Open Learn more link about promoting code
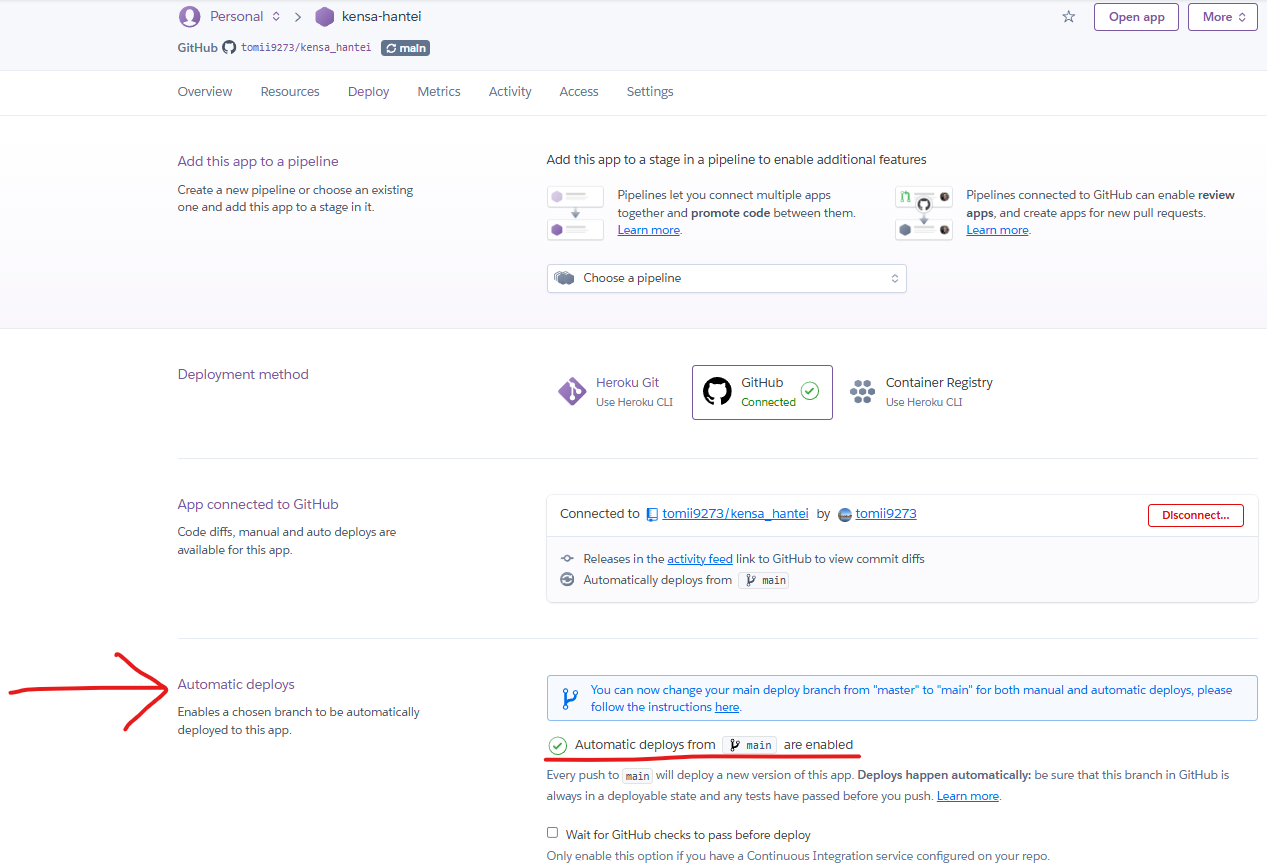Screen dimensions: 1267x868 649,230
